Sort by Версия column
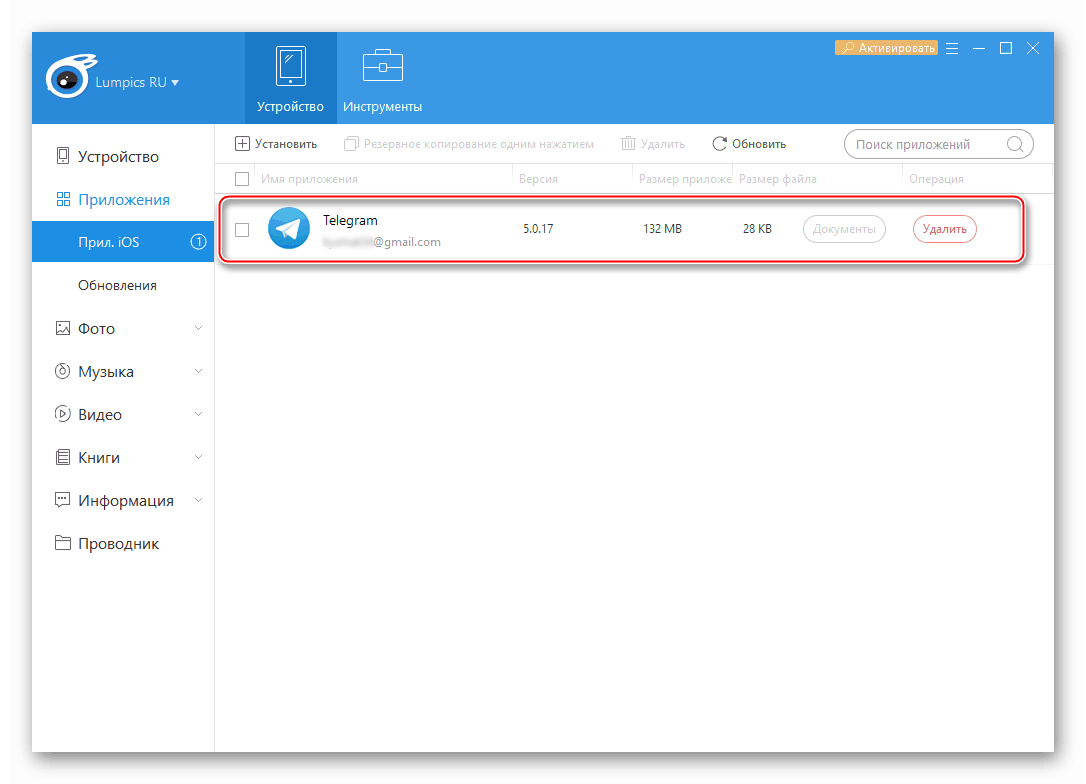1086x784 pixels. click(538, 179)
